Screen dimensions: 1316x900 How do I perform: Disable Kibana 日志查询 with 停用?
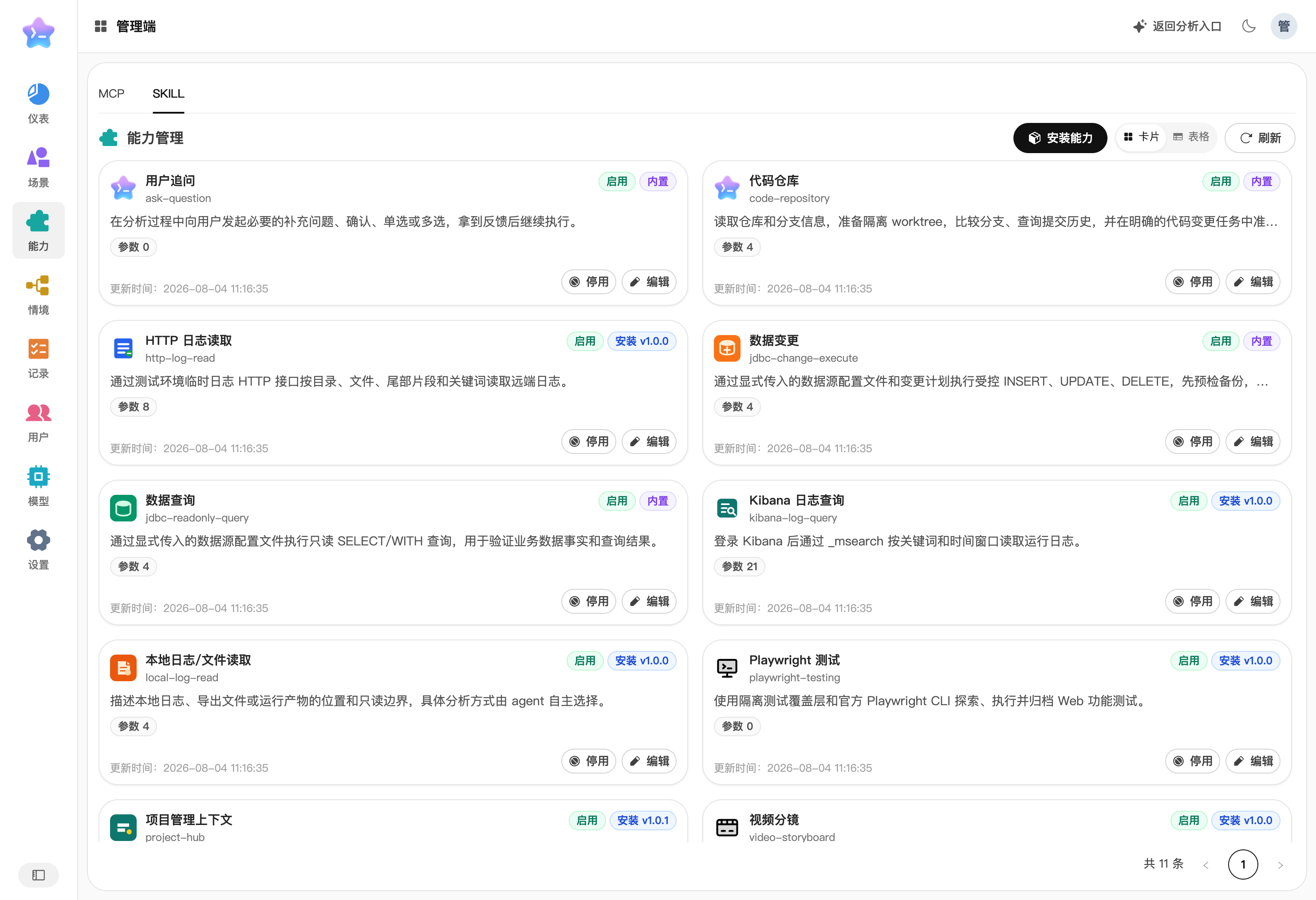coord(1192,601)
